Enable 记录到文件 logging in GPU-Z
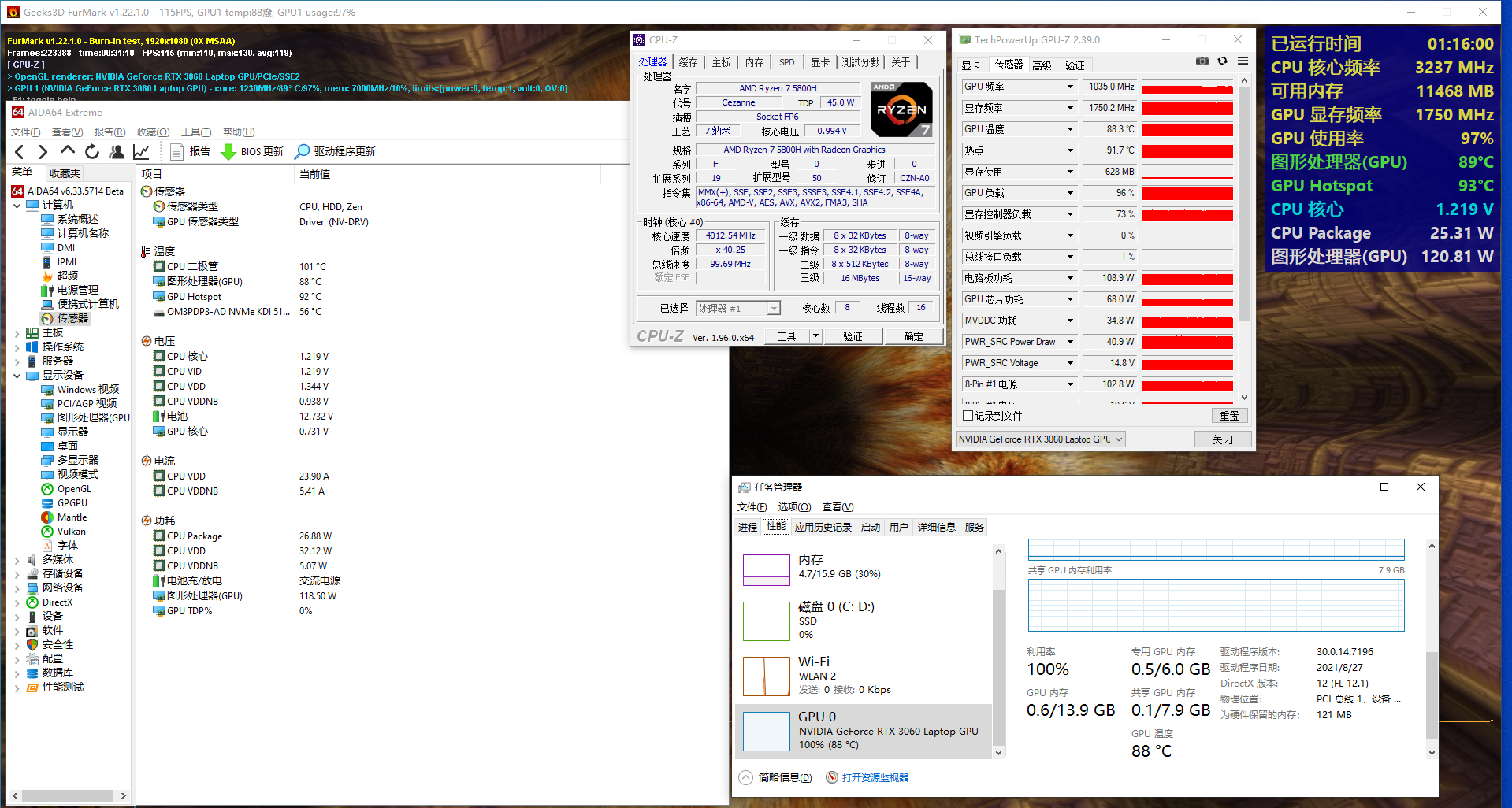Image resolution: width=1512 pixels, height=808 pixels. click(968, 415)
